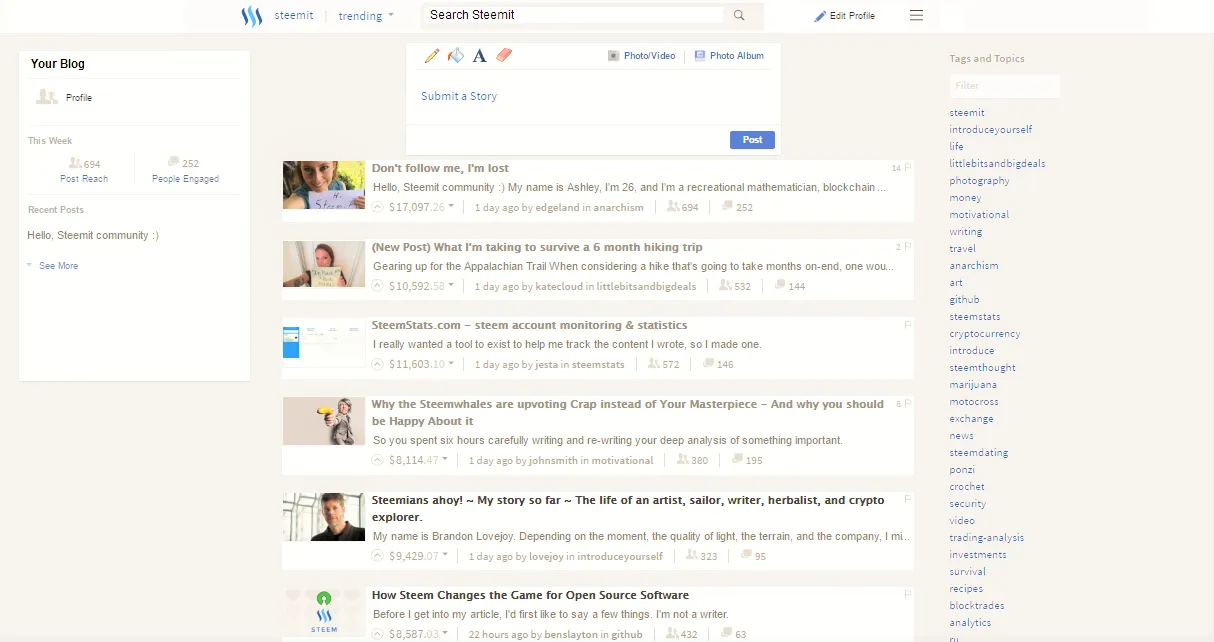Expand payout dropdown next to $17,097.26
1214x642 pixels.
pos(451,207)
